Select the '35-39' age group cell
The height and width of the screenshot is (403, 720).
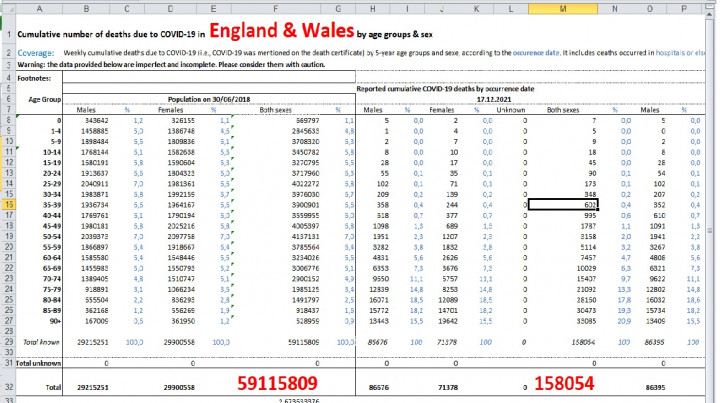coord(39,205)
